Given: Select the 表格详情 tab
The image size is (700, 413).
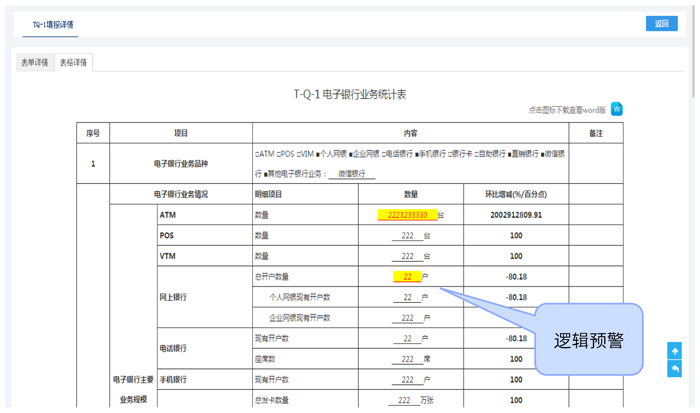Looking at the screenshot, I should click(73, 63).
